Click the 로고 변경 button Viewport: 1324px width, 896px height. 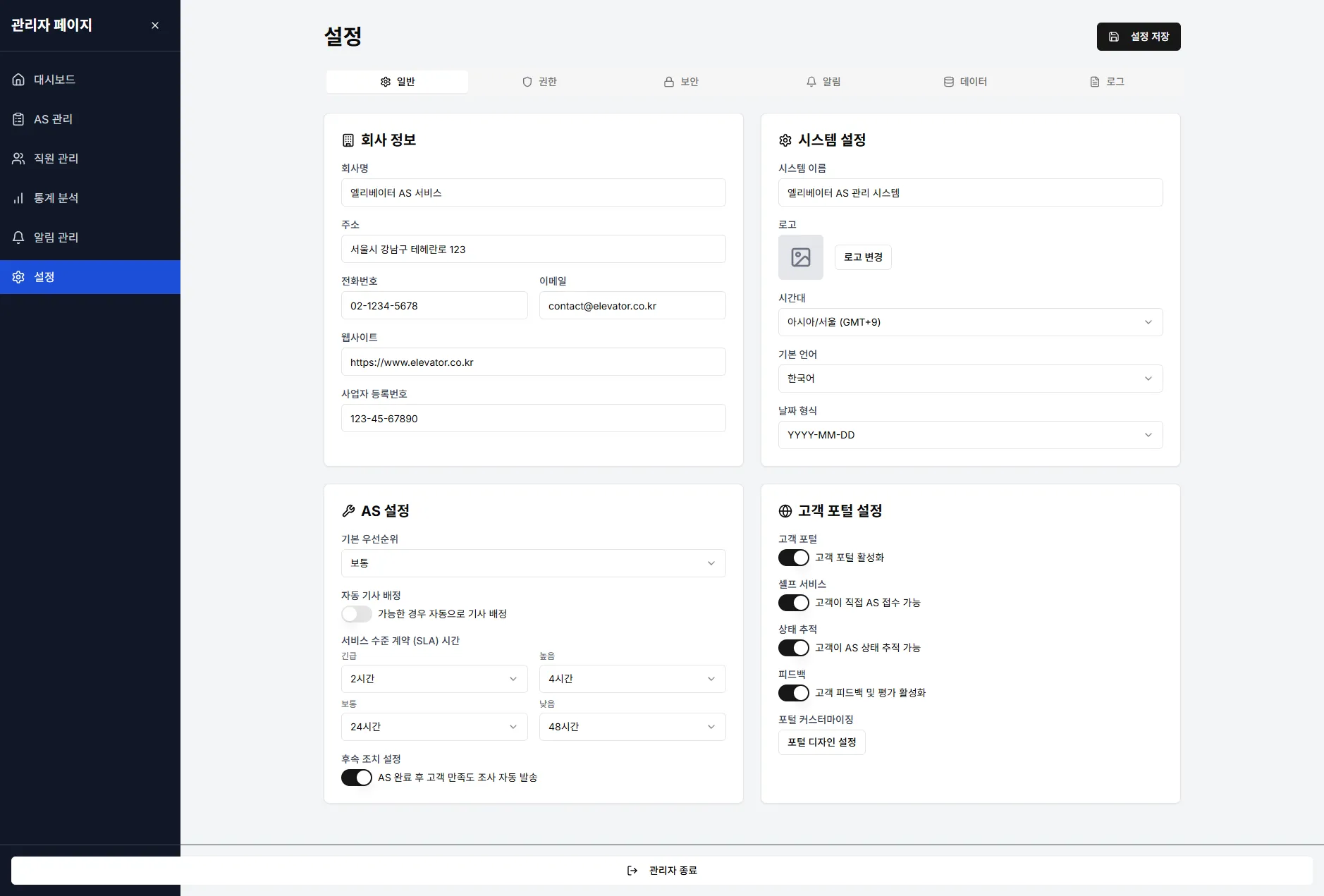click(863, 257)
